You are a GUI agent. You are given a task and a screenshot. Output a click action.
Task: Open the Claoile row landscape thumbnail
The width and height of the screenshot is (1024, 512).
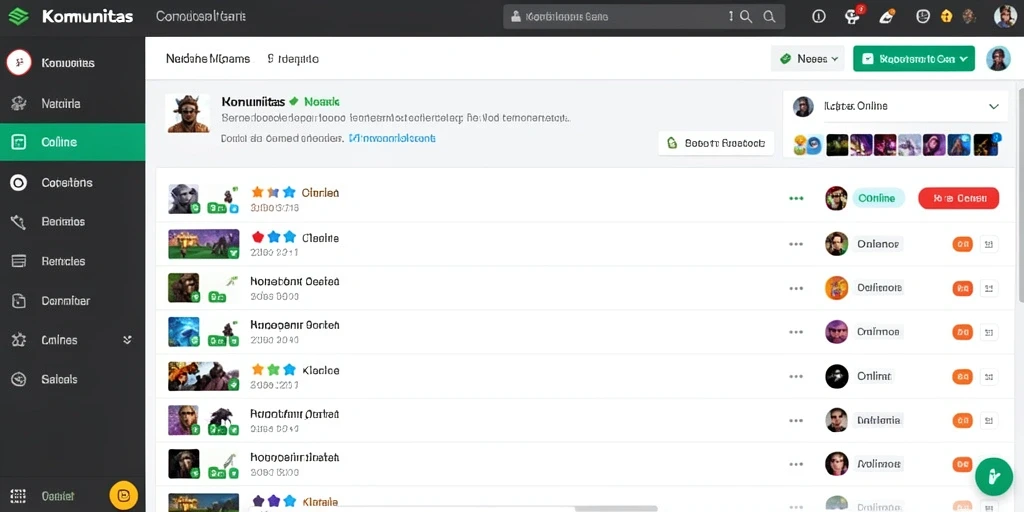click(x=204, y=244)
